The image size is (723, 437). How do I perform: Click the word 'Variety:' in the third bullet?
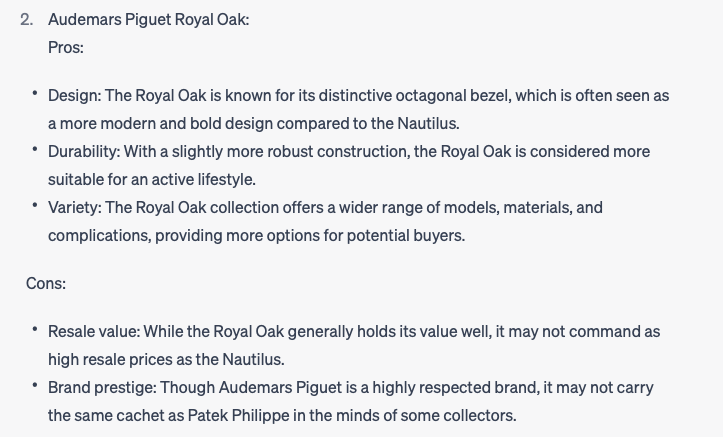coord(75,207)
